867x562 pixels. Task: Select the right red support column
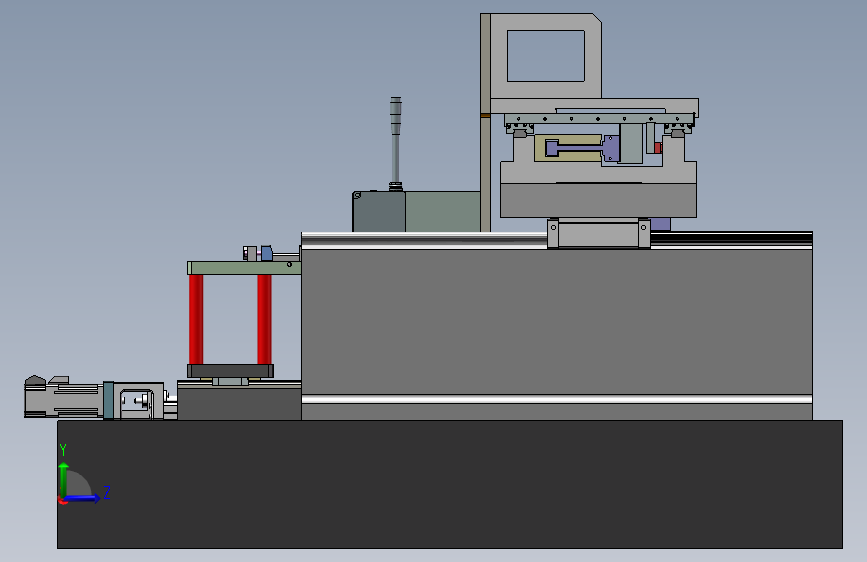point(264,319)
